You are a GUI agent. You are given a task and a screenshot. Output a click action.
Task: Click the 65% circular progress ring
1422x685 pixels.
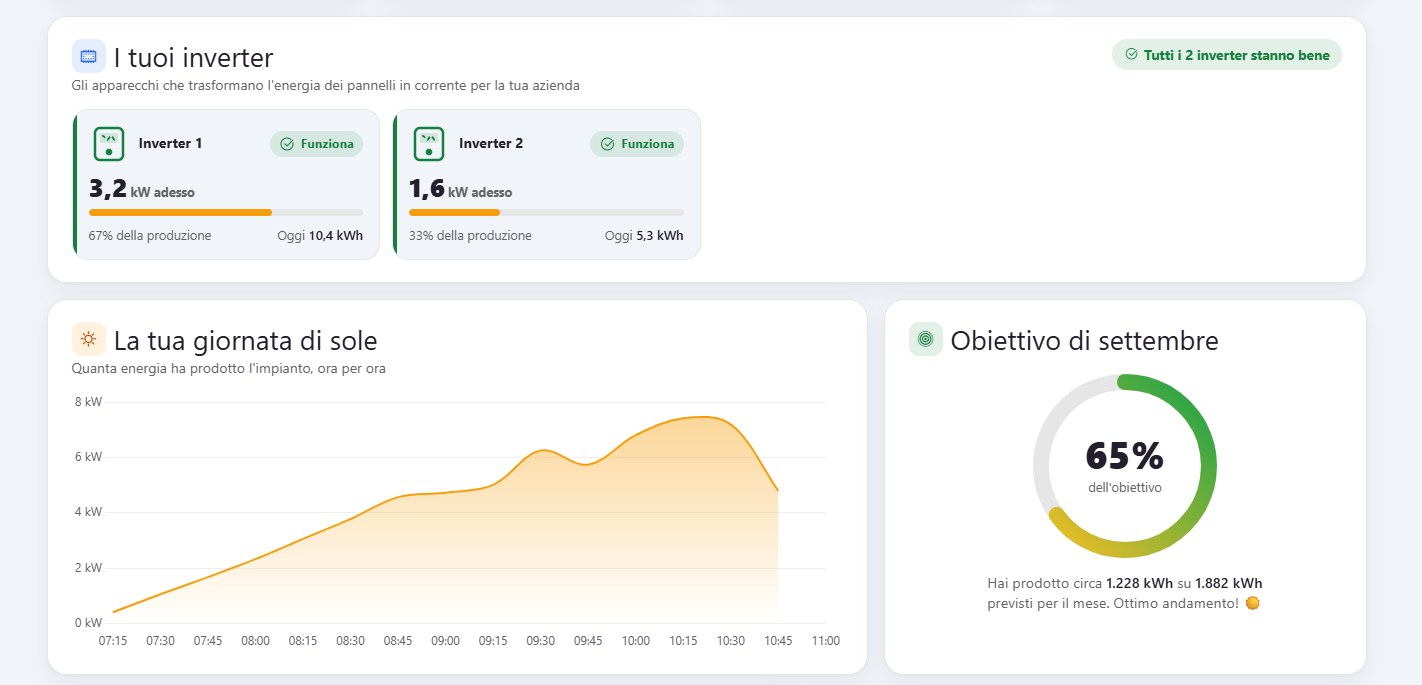(1125, 466)
